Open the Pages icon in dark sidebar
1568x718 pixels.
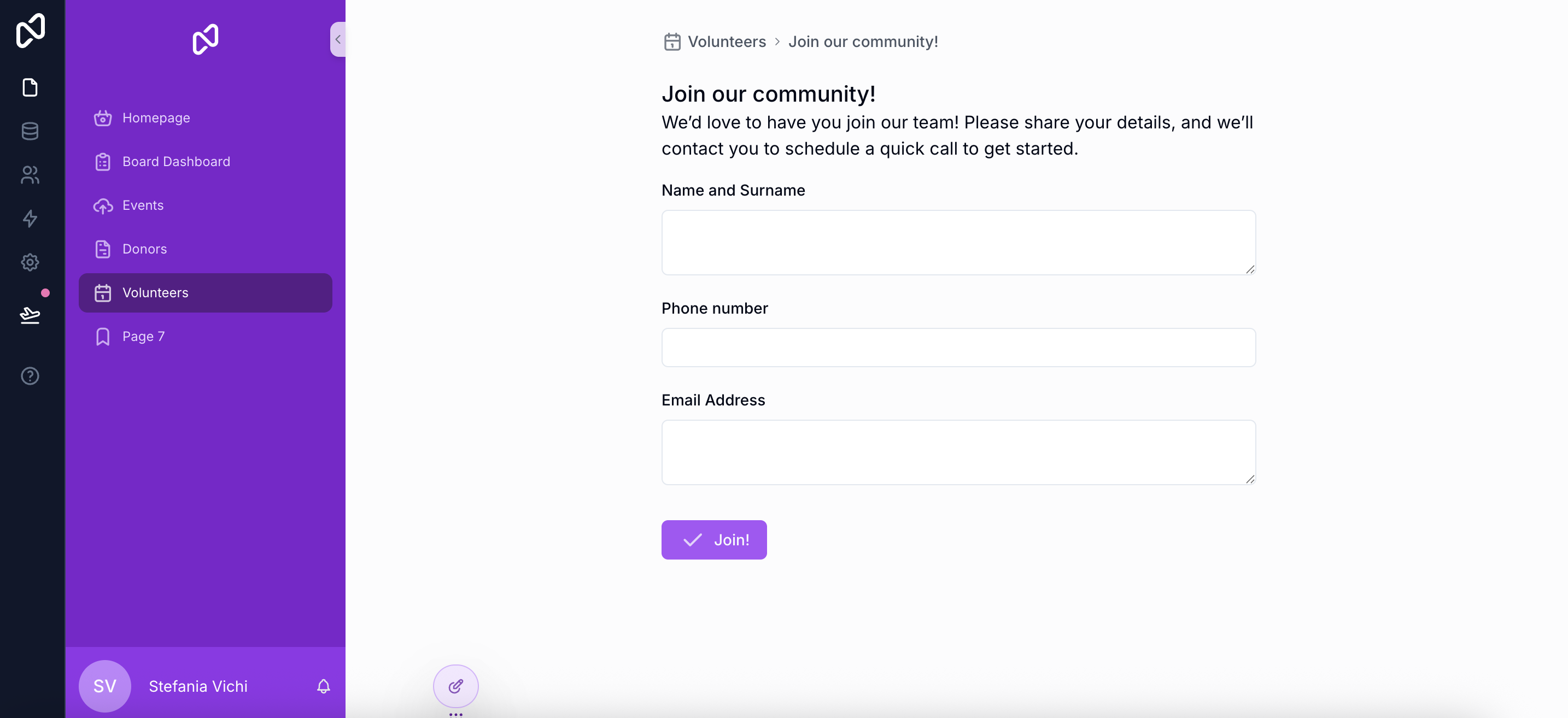point(30,87)
